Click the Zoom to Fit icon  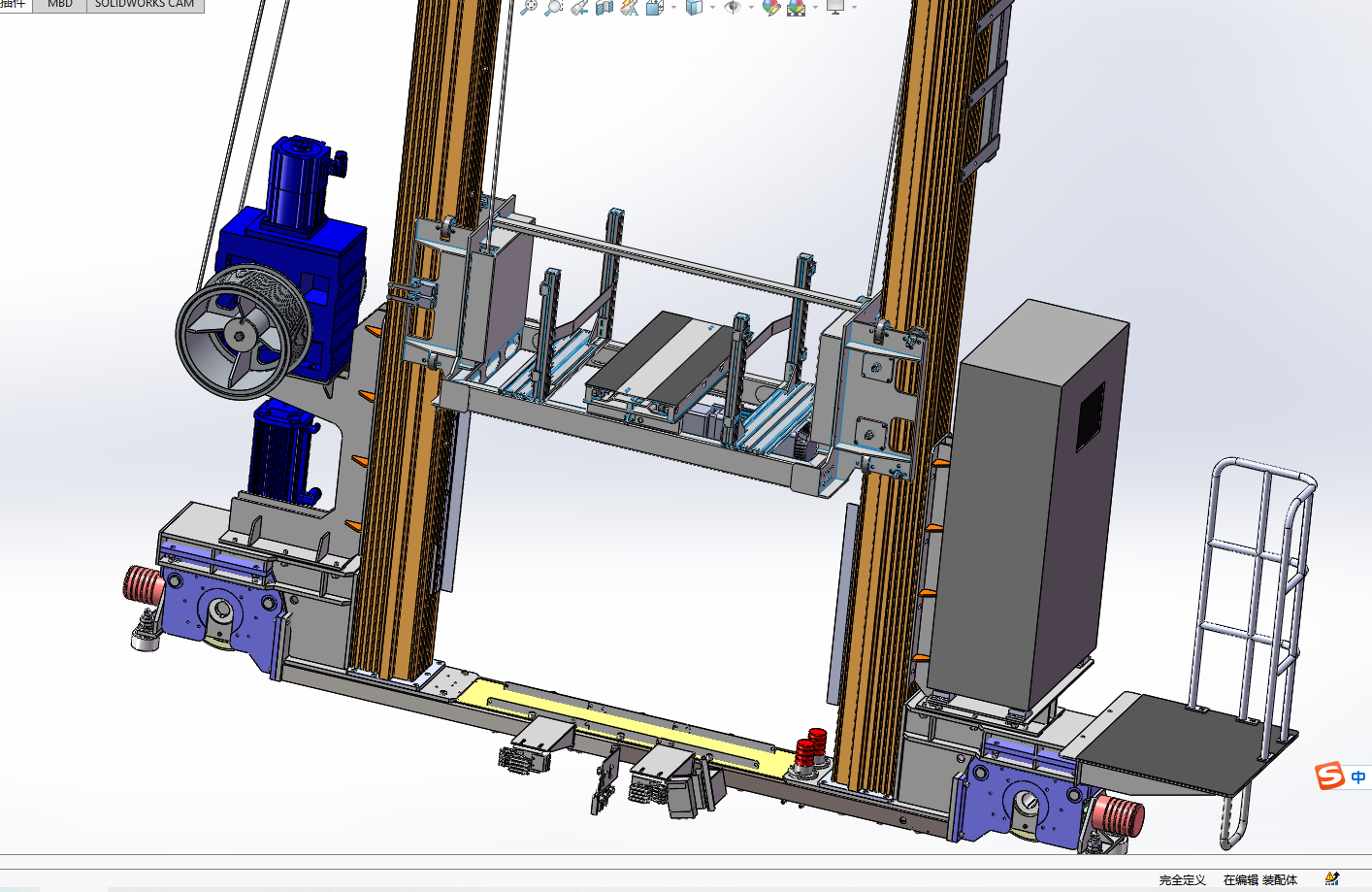529,6
